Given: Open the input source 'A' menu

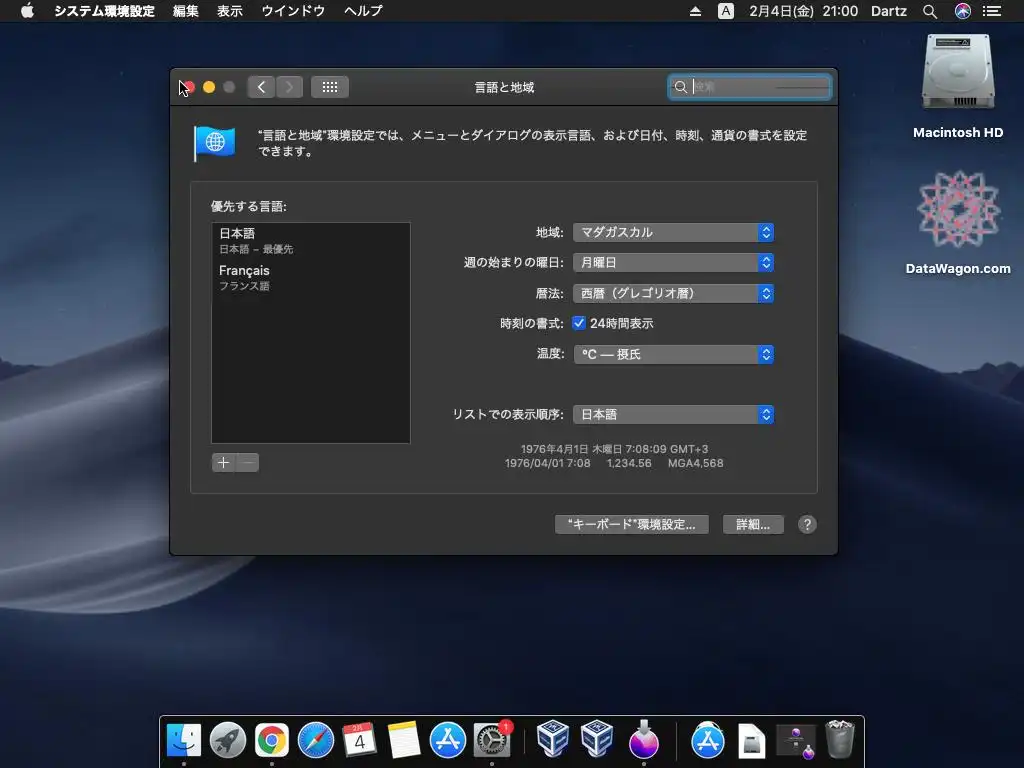Looking at the screenshot, I should pos(726,11).
